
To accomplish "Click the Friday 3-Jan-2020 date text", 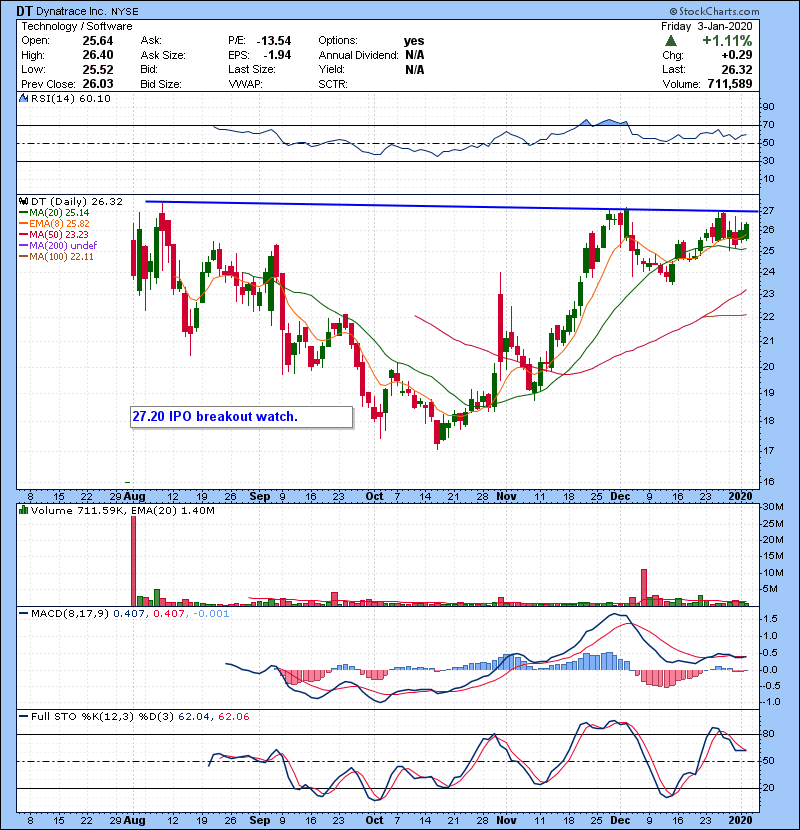I will click(x=706, y=26).
